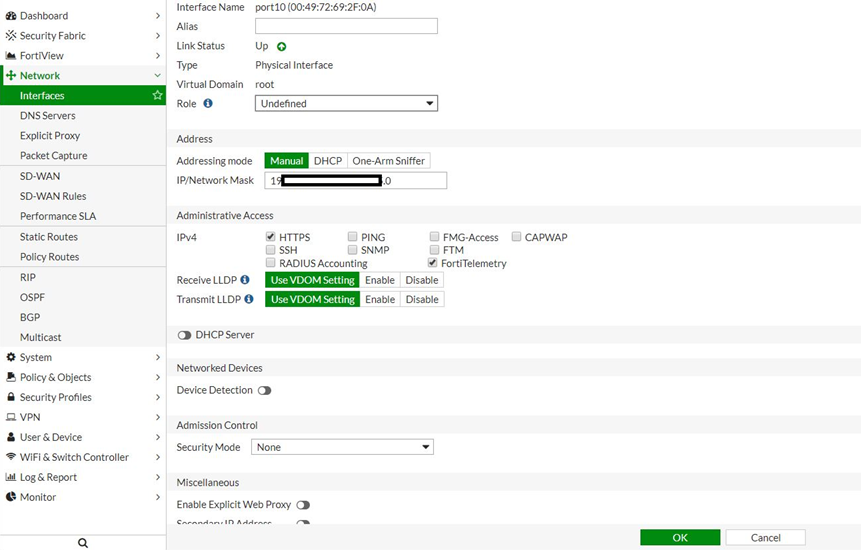Go to DNS Servers menu item
861x550 pixels.
point(47,116)
